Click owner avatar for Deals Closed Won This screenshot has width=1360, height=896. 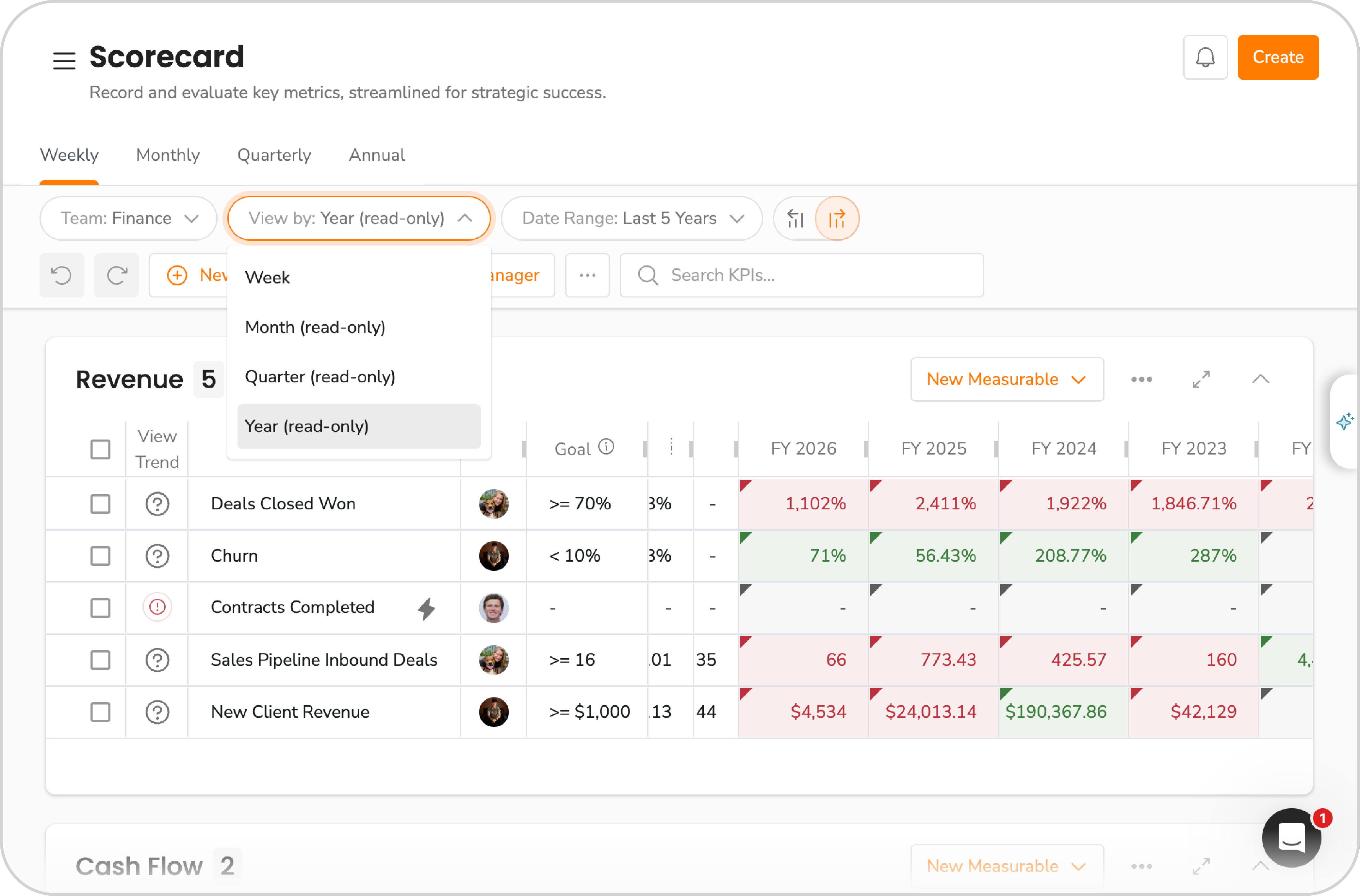pos(494,504)
